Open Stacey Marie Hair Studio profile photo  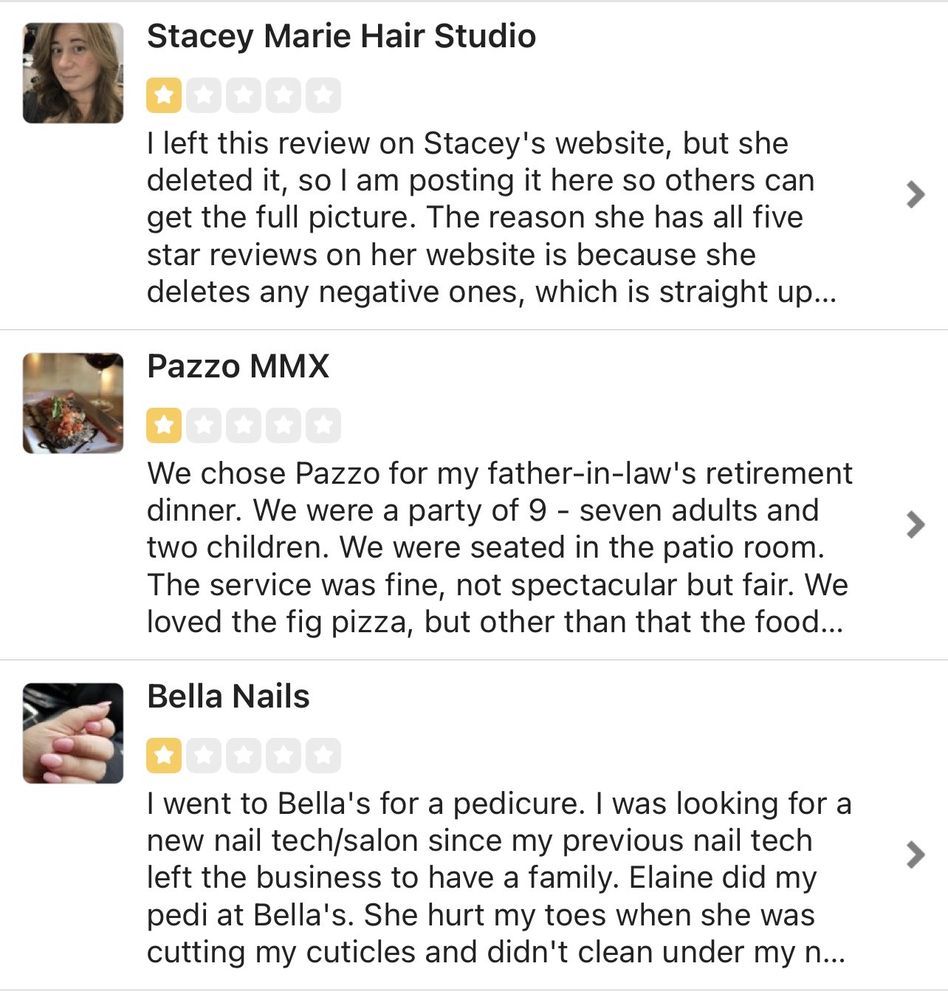(73, 73)
